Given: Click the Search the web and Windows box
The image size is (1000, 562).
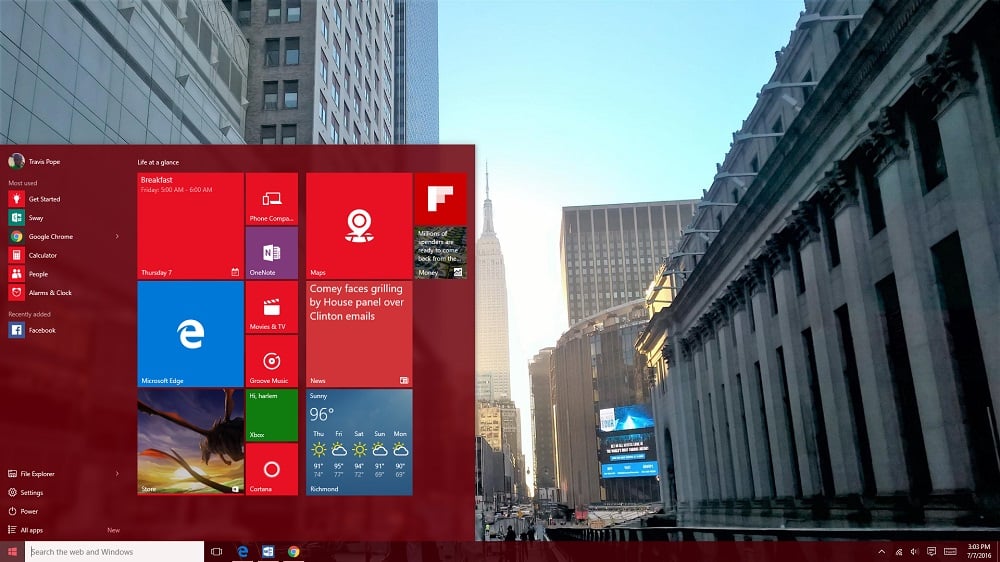Looking at the screenshot, I should (x=114, y=552).
